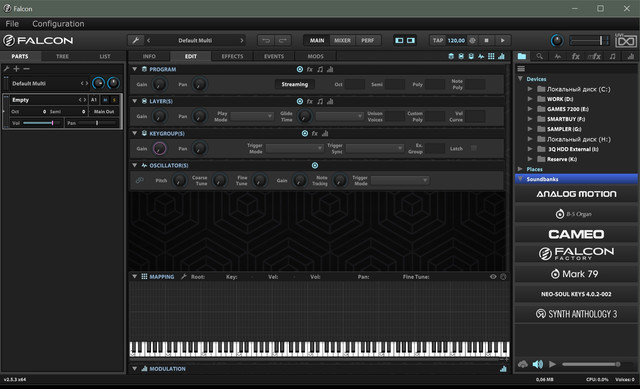Collapse the LAYER(S) section
640x389 pixels.
(x=134, y=101)
